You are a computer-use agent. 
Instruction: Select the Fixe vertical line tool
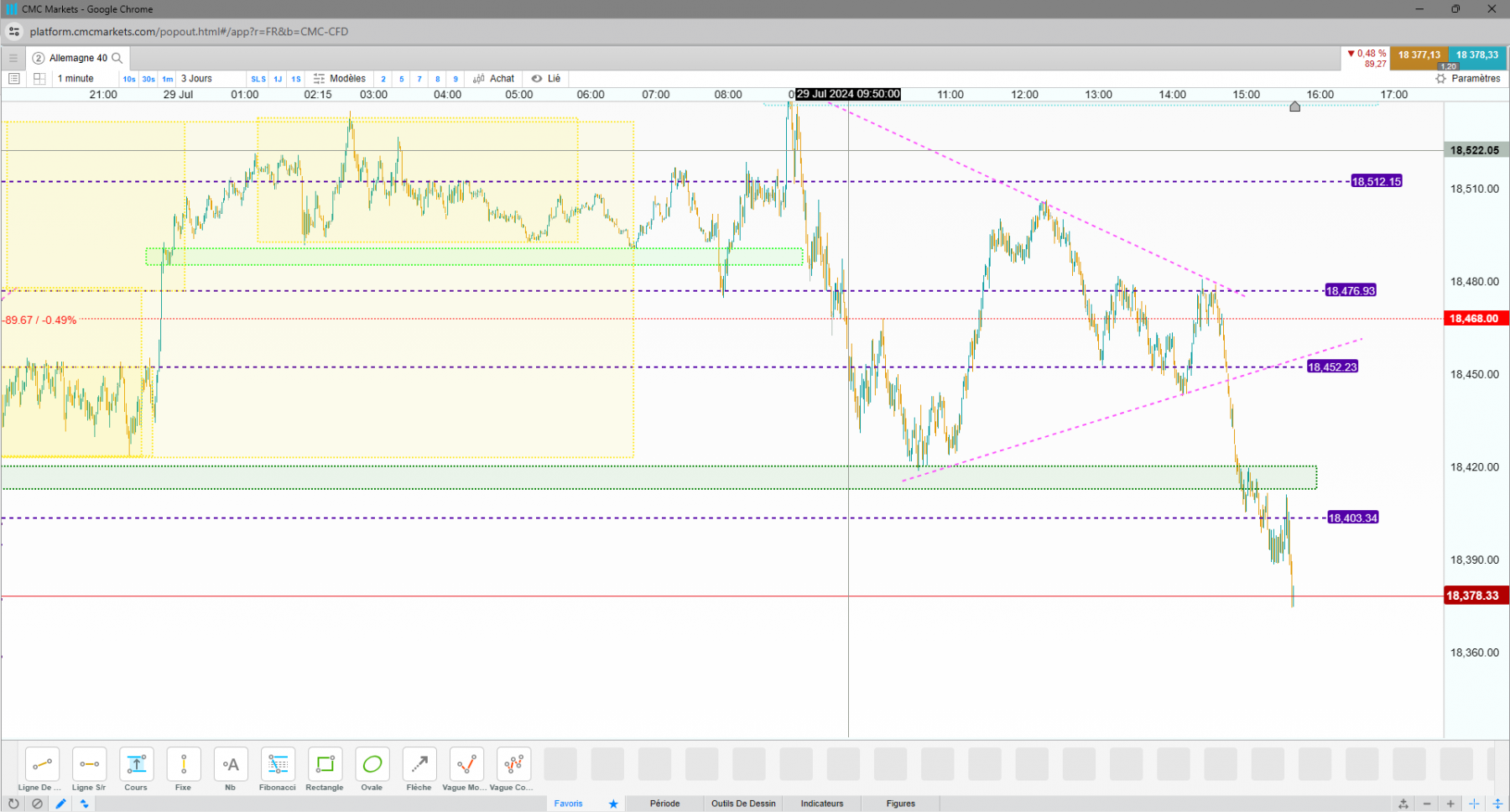(183, 764)
